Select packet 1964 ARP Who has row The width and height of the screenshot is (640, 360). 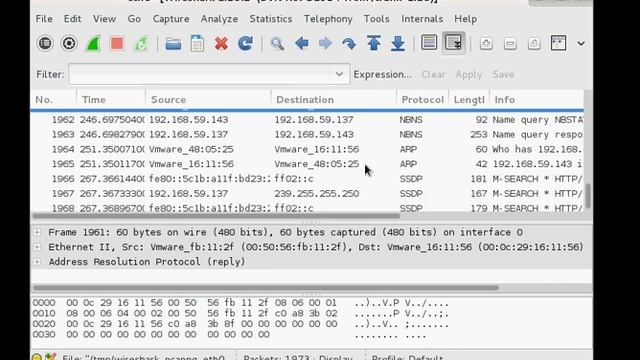307,149
